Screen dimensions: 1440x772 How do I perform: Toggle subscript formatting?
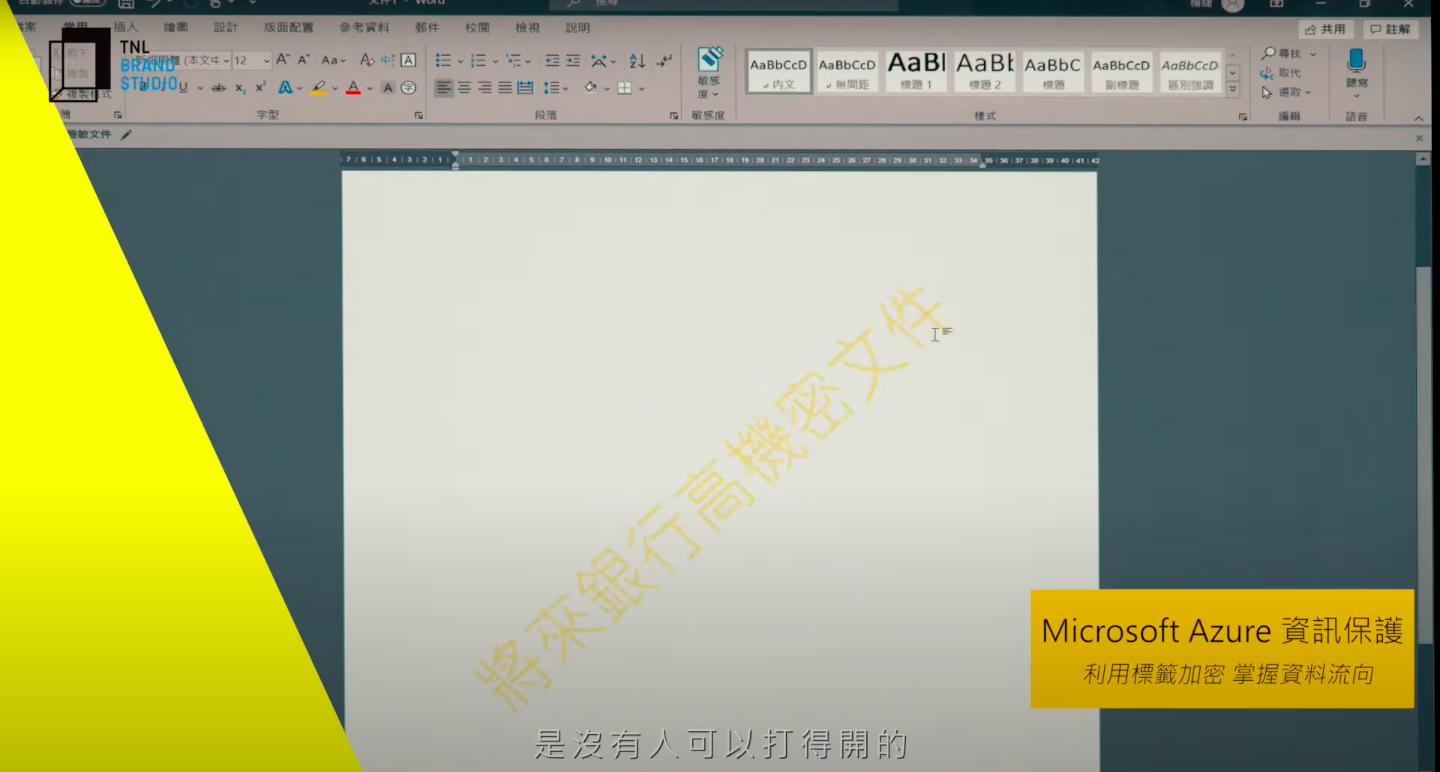tap(241, 88)
